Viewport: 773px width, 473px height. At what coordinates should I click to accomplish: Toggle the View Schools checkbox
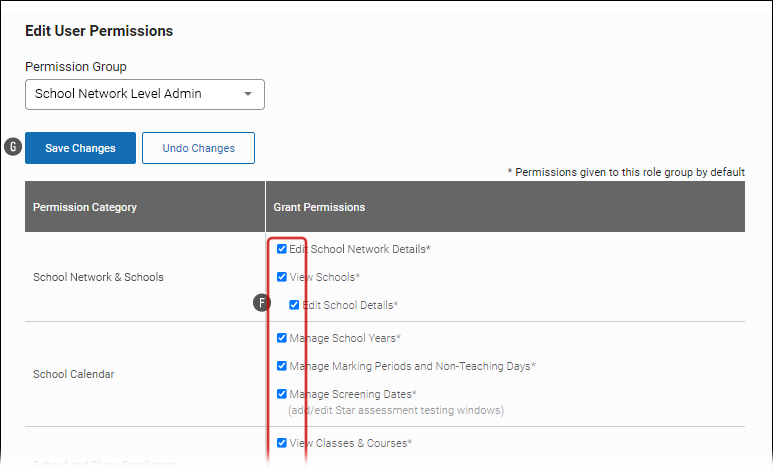click(x=281, y=277)
